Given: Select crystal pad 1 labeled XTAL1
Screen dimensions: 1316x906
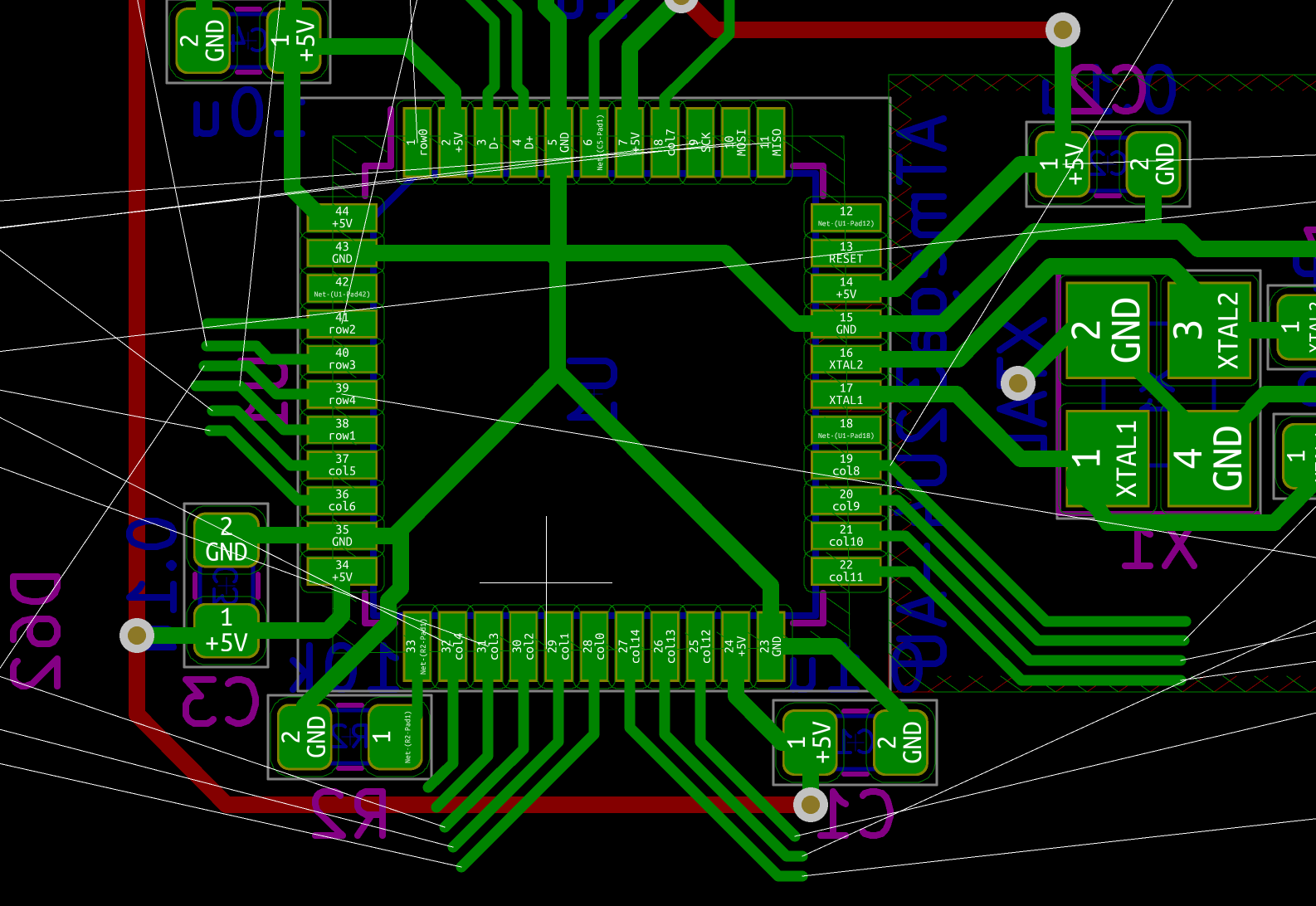Looking at the screenshot, I should pyautogui.click(x=1108, y=459).
